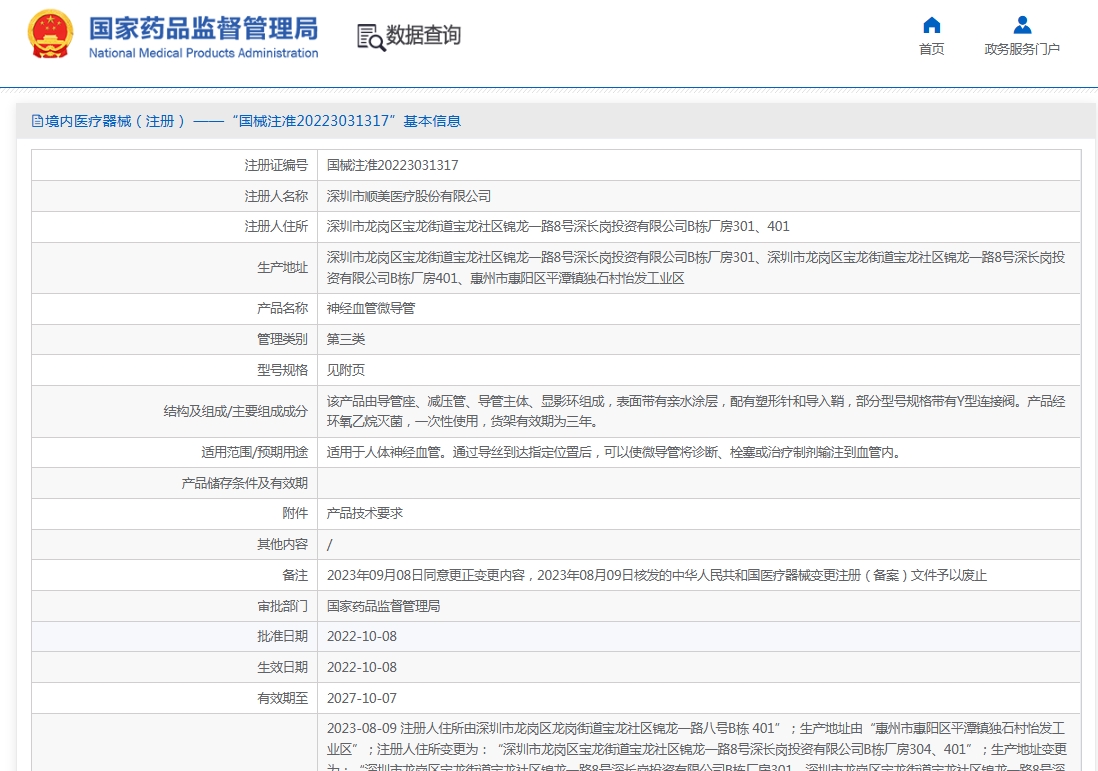Select the 注册人住所 address value
Screen dimensions: 1098x771
[x=557, y=226]
